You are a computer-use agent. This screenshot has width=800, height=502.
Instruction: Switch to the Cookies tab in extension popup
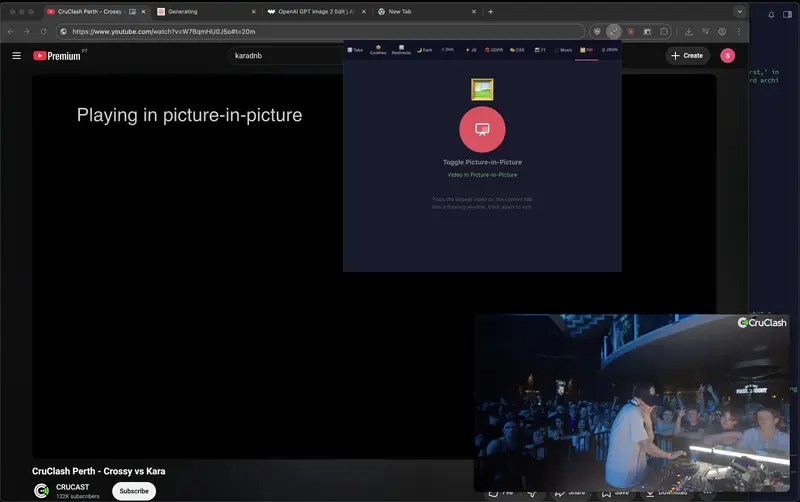point(378,50)
